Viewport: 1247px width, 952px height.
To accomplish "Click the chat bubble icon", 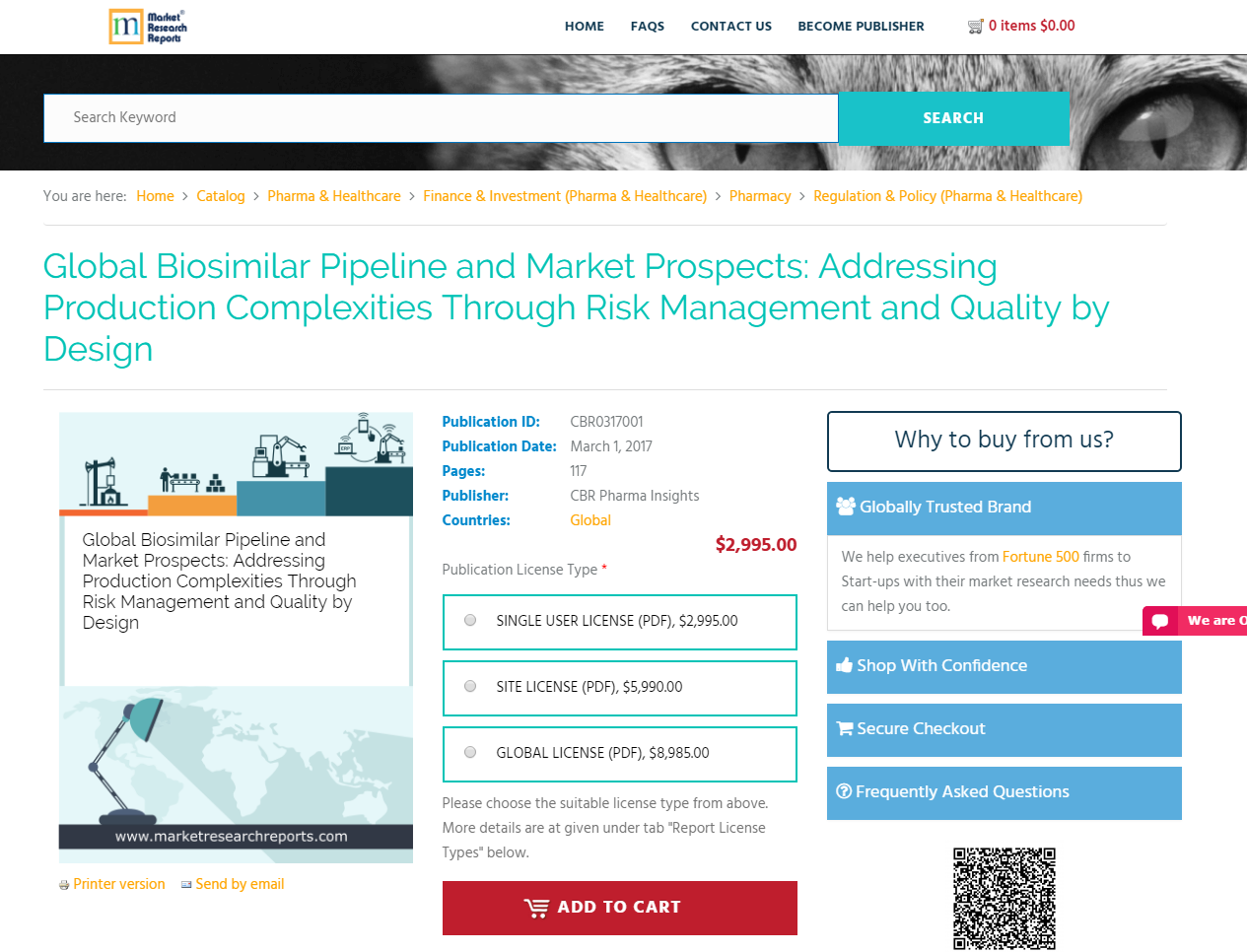I will 1160,621.
